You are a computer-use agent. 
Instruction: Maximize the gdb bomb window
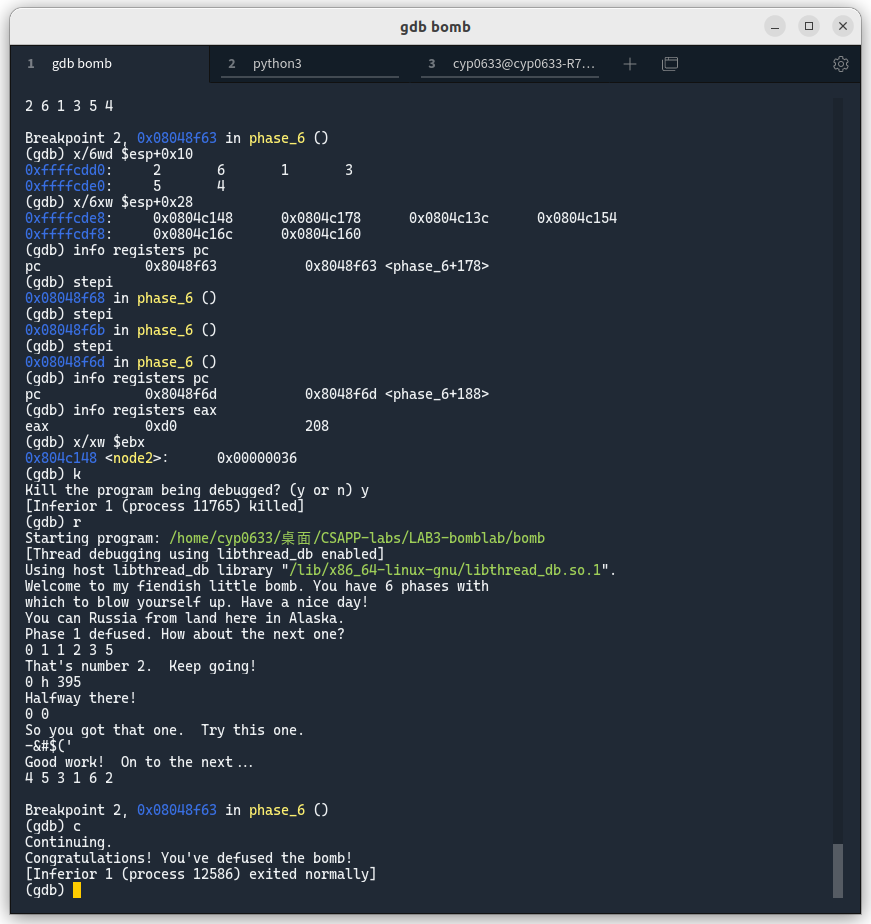click(809, 27)
